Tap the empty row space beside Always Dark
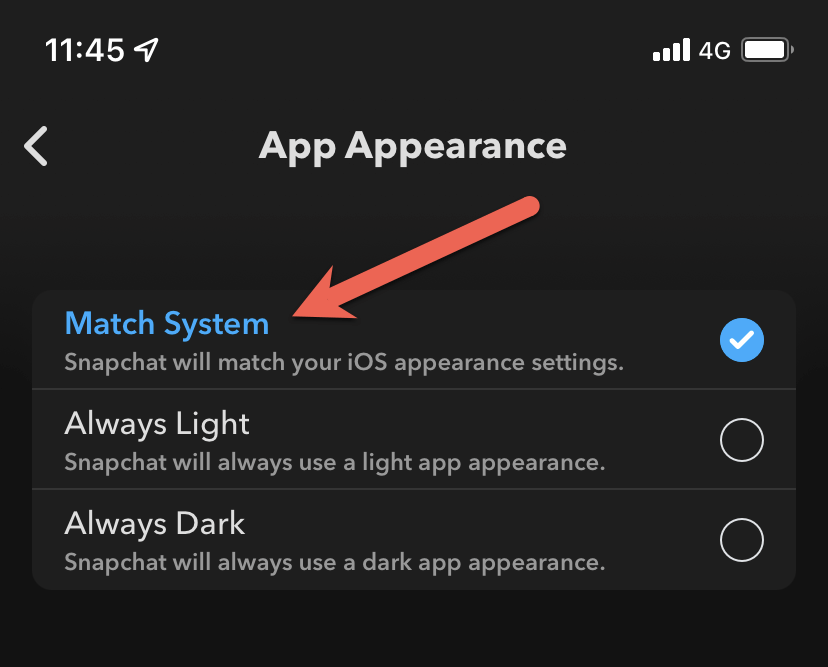 pyautogui.click(x=475, y=525)
